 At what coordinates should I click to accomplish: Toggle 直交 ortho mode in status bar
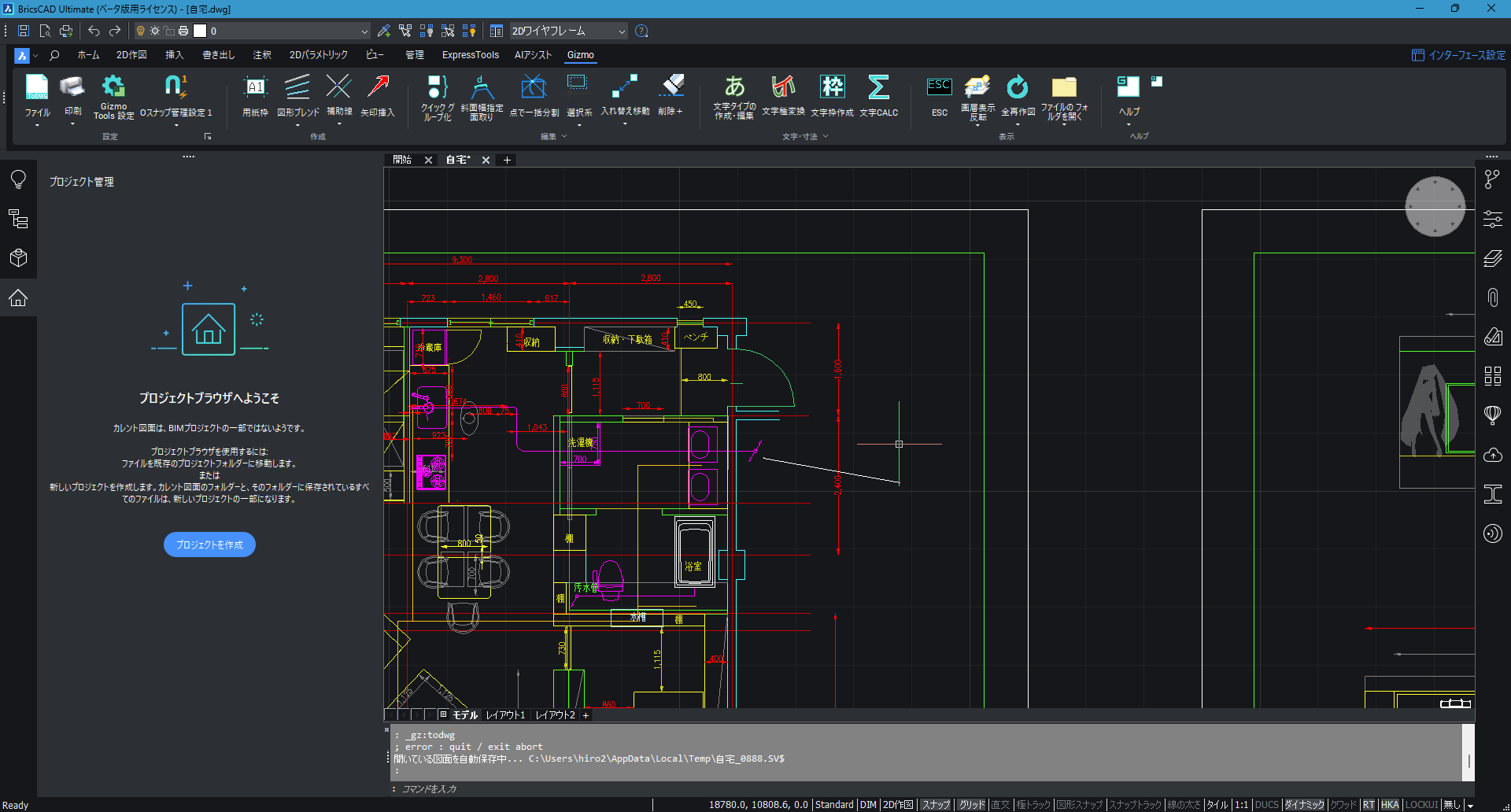point(1000,805)
